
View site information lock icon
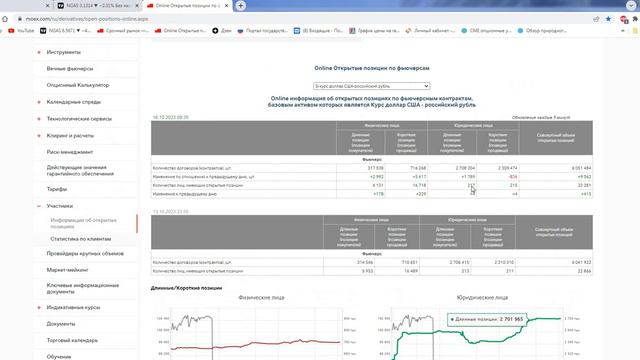[20, 19]
